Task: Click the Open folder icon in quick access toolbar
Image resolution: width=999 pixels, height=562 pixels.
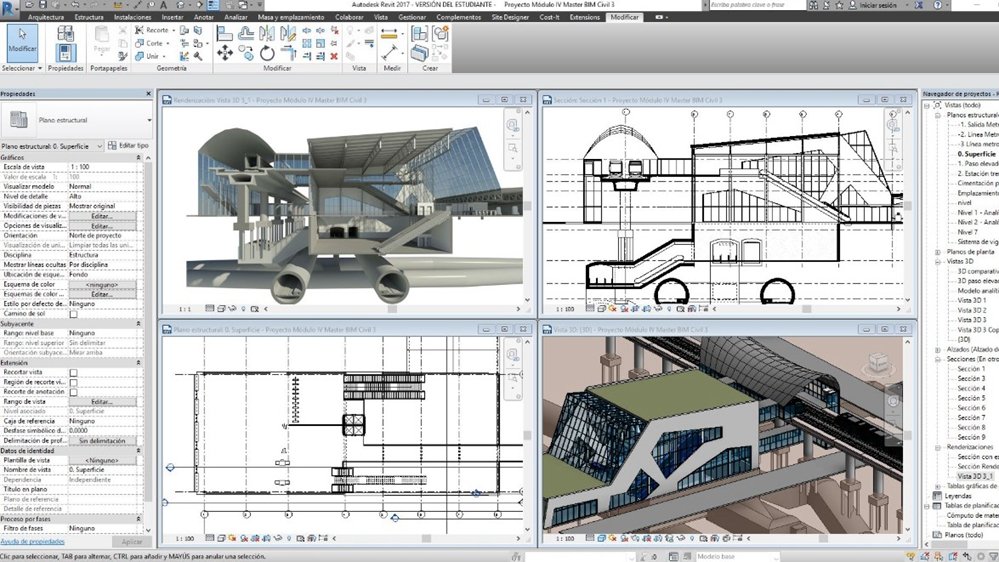Action: point(30,4)
